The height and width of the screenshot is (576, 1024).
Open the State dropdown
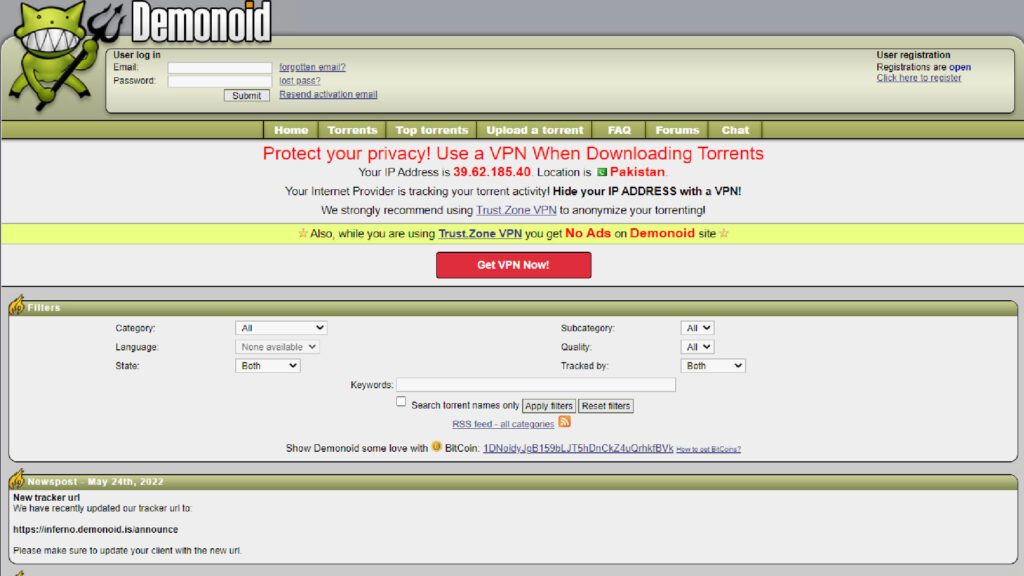(x=268, y=366)
